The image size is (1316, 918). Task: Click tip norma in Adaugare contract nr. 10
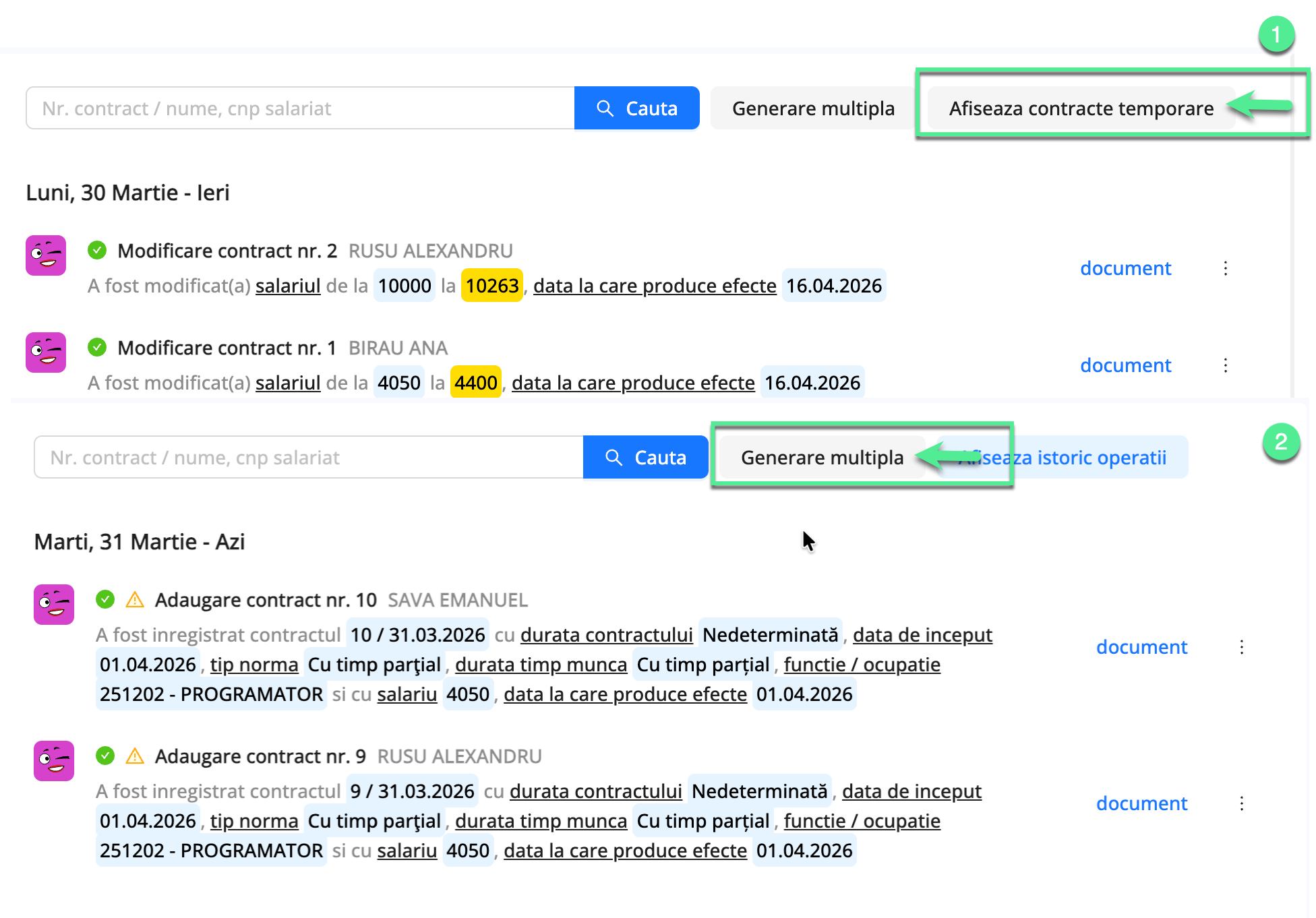click(254, 665)
